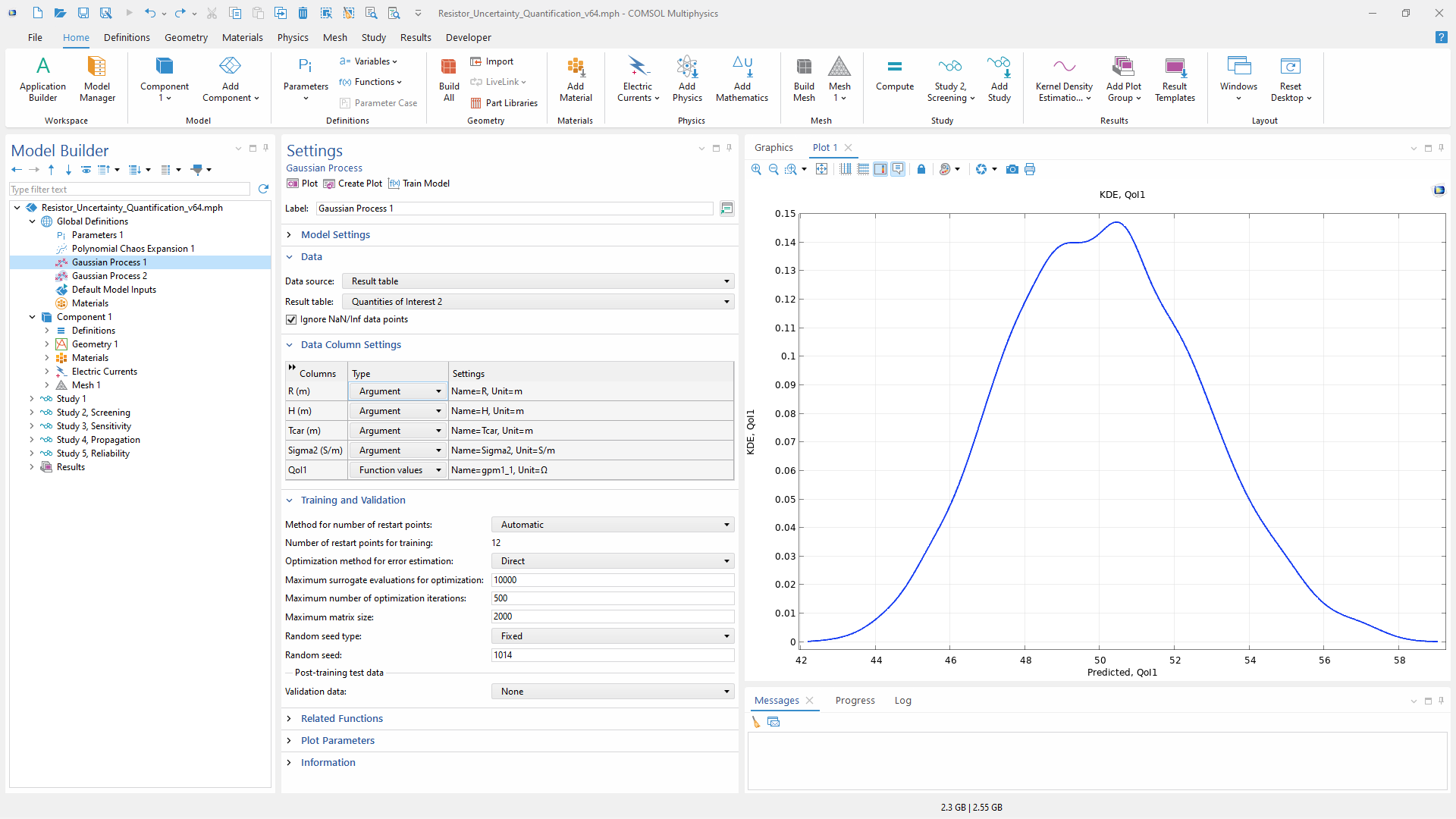1456x819 pixels.
Task: Expand the Model Settings section
Action: tap(335, 235)
